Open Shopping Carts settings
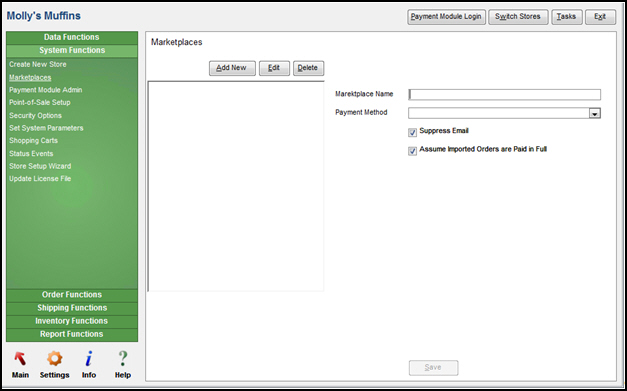Image resolution: width=627 pixels, height=391 pixels. pyautogui.click(x=33, y=141)
